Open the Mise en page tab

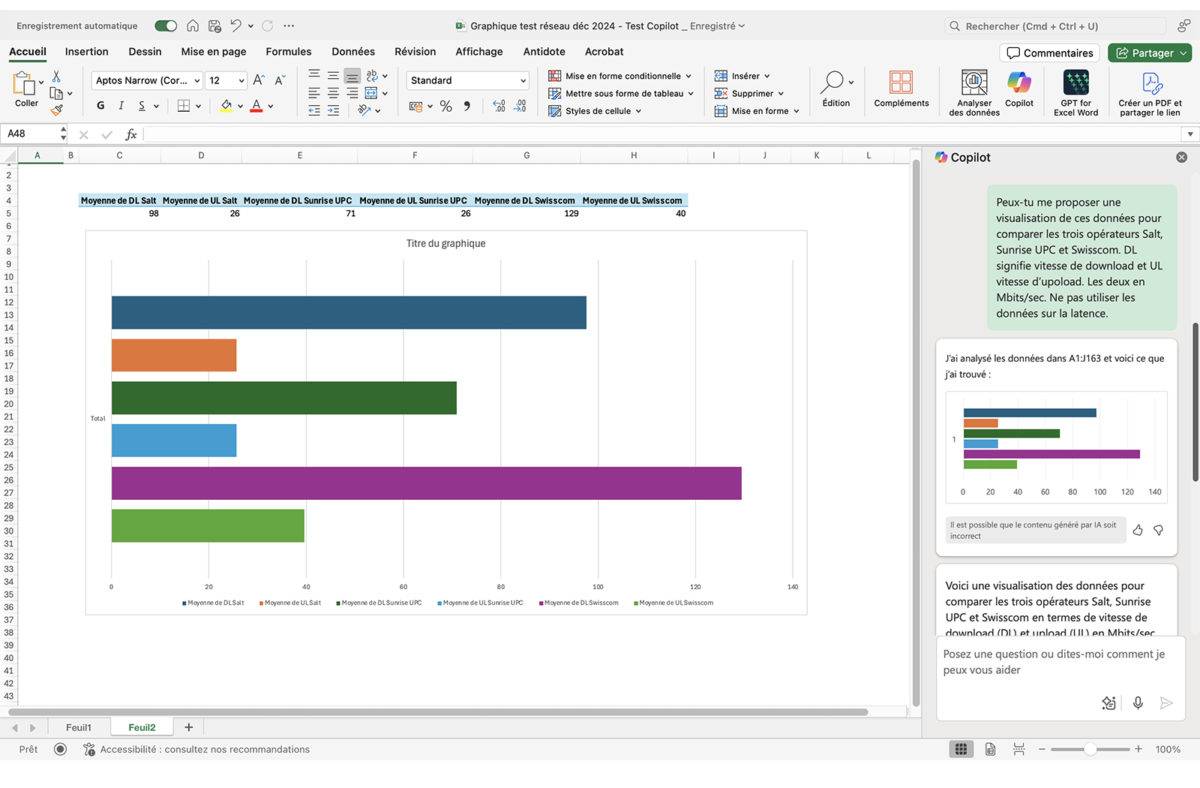tap(213, 52)
